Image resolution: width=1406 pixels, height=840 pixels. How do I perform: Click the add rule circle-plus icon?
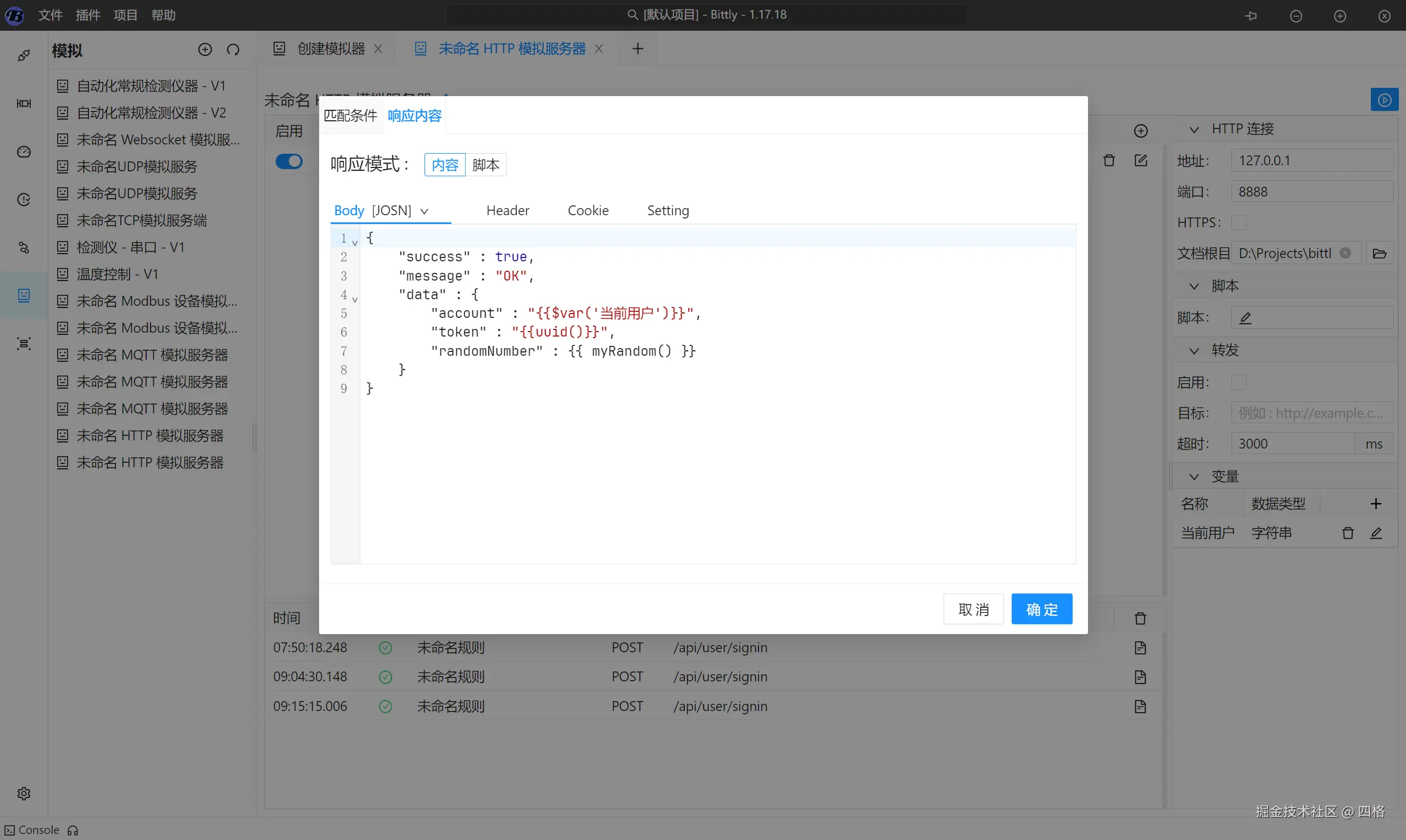click(1140, 131)
